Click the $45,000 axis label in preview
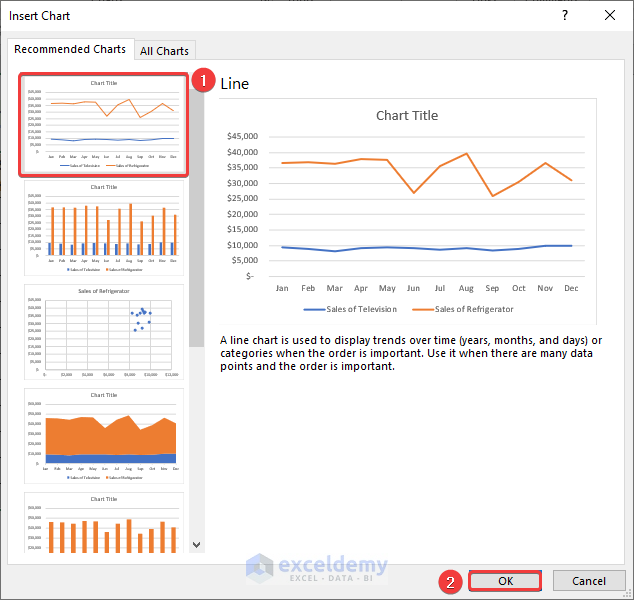The image size is (634, 600). pos(242,136)
